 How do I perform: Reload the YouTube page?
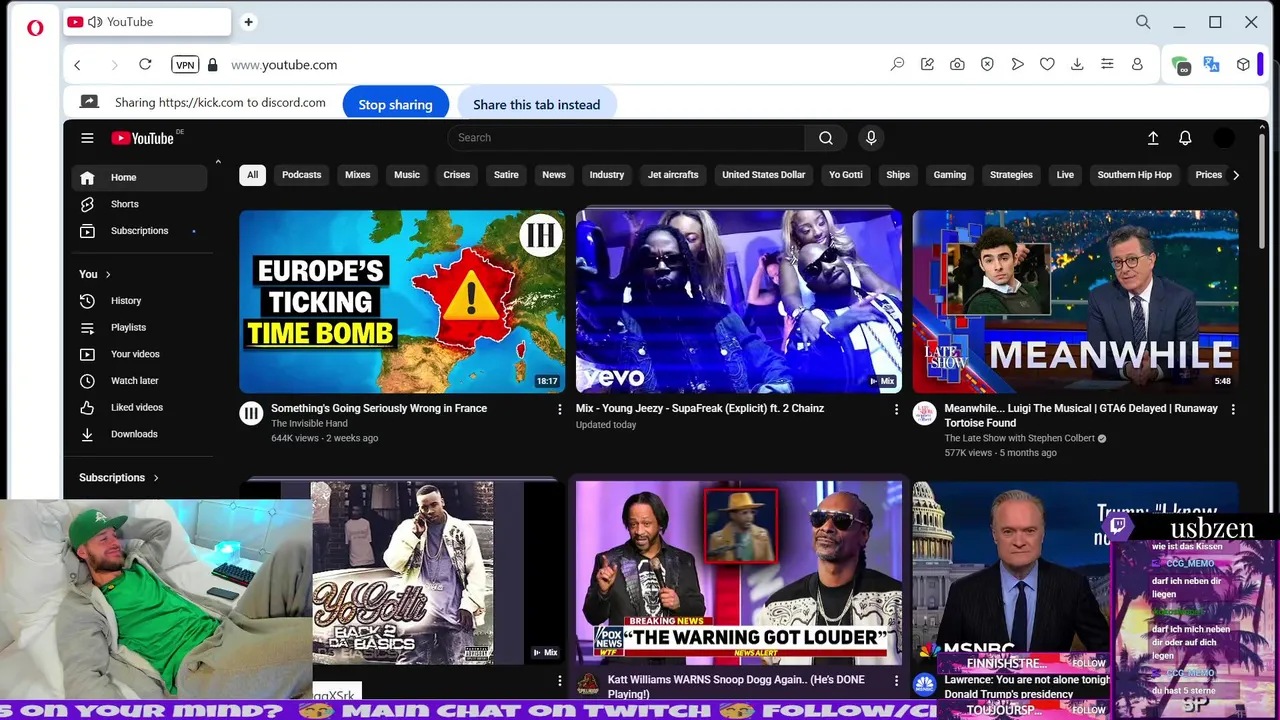pyautogui.click(x=145, y=64)
